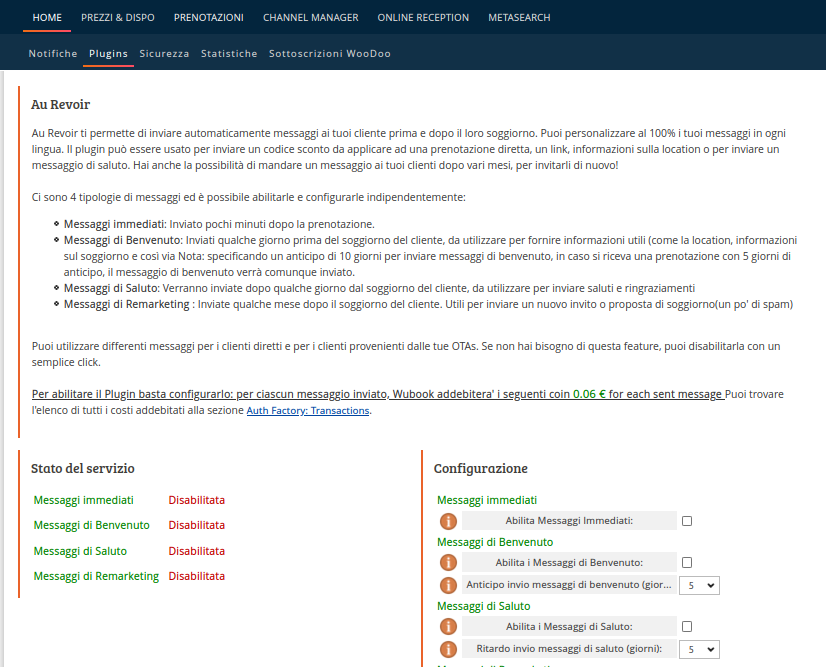Viewport: 826px width, 667px height.
Task: Enable the Abilita Messaggi Immediati checkbox
Action: click(687, 521)
